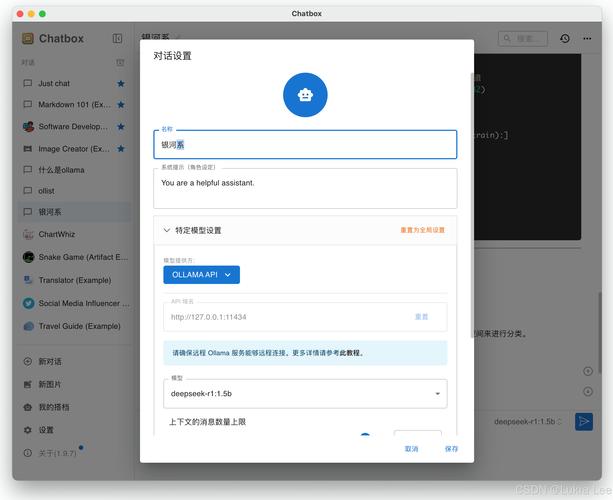Image resolution: width=613 pixels, height=500 pixels.
Task: Click the 保存 save button
Action: click(451, 449)
